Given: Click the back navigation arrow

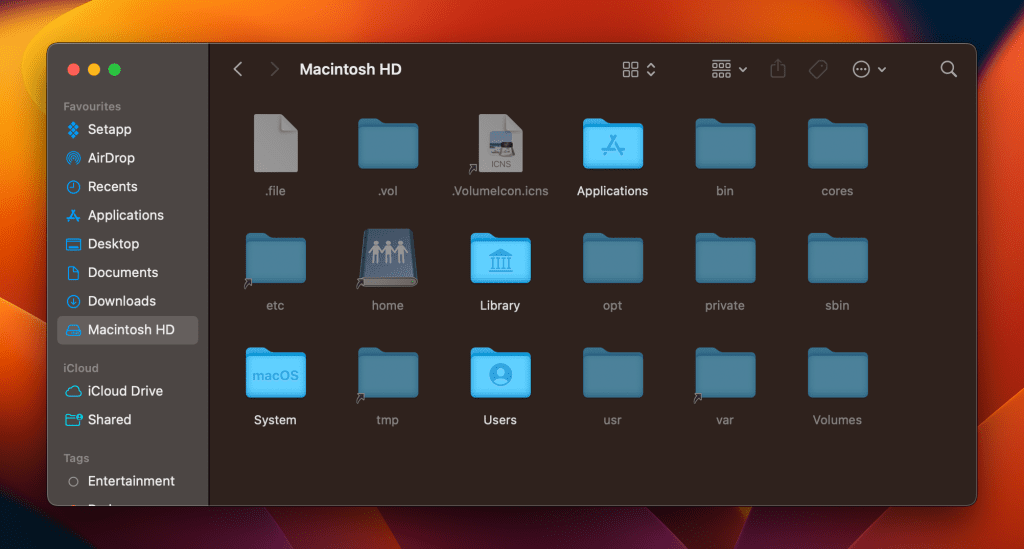Looking at the screenshot, I should pyautogui.click(x=238, y=69).
